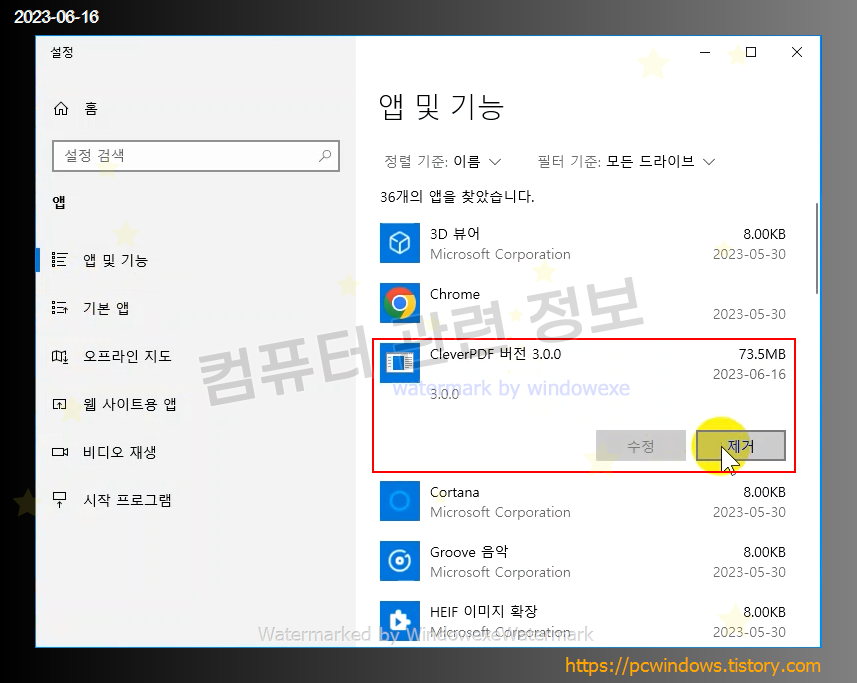Open the 웹 사이트용 앱 menu item
Image resolution: width=857 pixels, height=683 pixels.
(130, 404)
